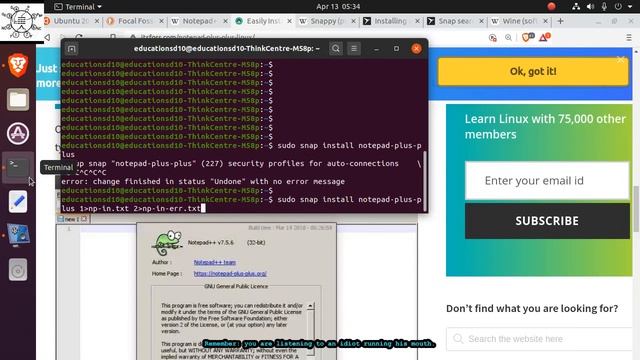
Task: Click the 'error: change finished in status' line
Action: (203, 181)
